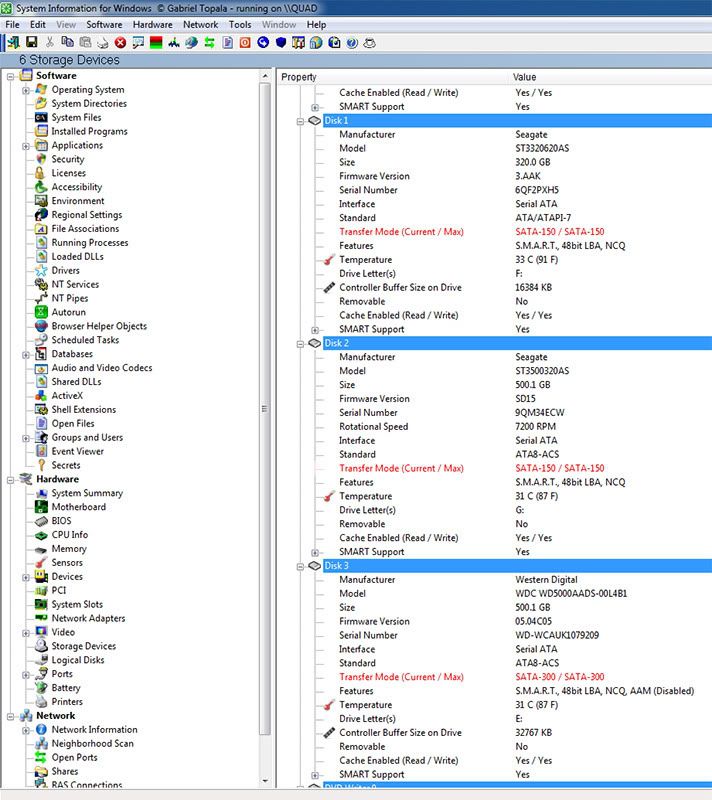The width and height of the screenshot is (712, 800).
Task: Open the Motherboard tree entry
Action: click(x=78, y=507)
